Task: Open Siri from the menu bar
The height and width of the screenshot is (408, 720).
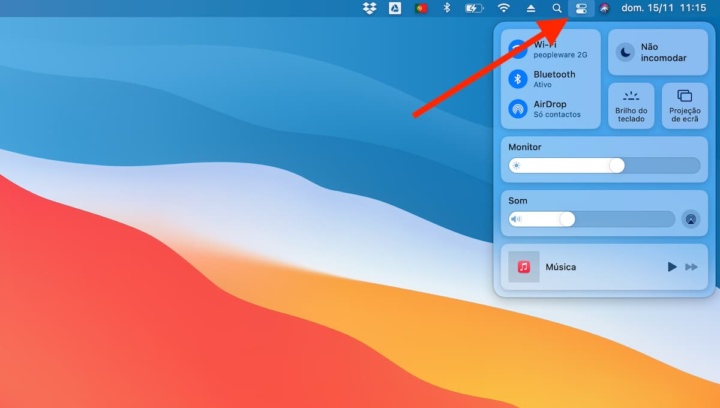Action: coord(605,8)
